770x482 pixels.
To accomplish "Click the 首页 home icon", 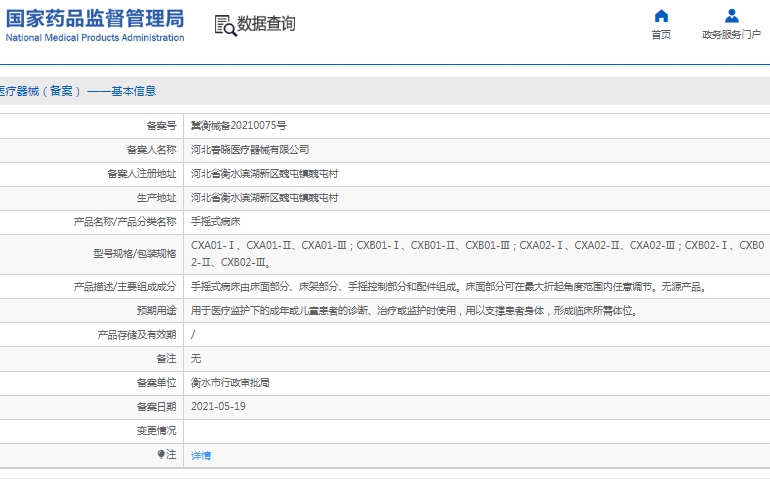I will 661,16.
